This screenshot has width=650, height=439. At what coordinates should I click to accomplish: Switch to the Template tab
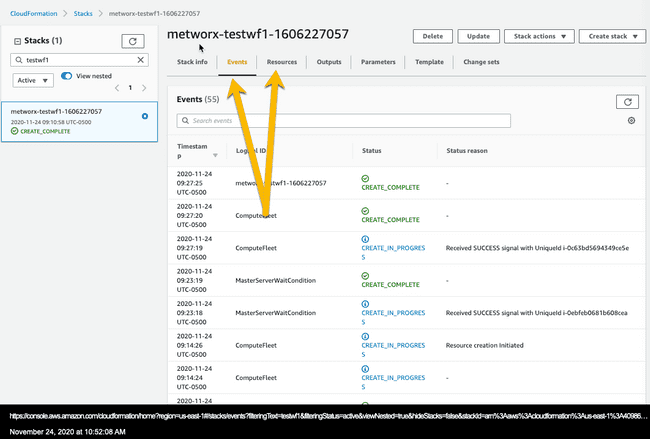coord(429,62)
